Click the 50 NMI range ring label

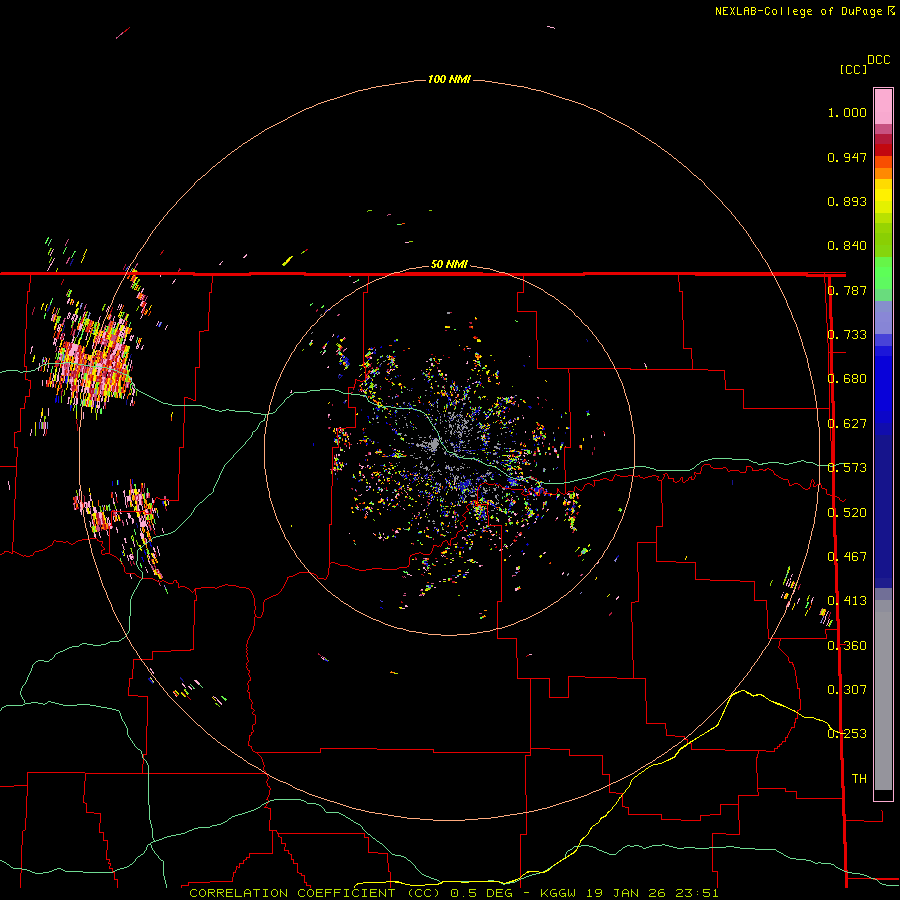449,264
